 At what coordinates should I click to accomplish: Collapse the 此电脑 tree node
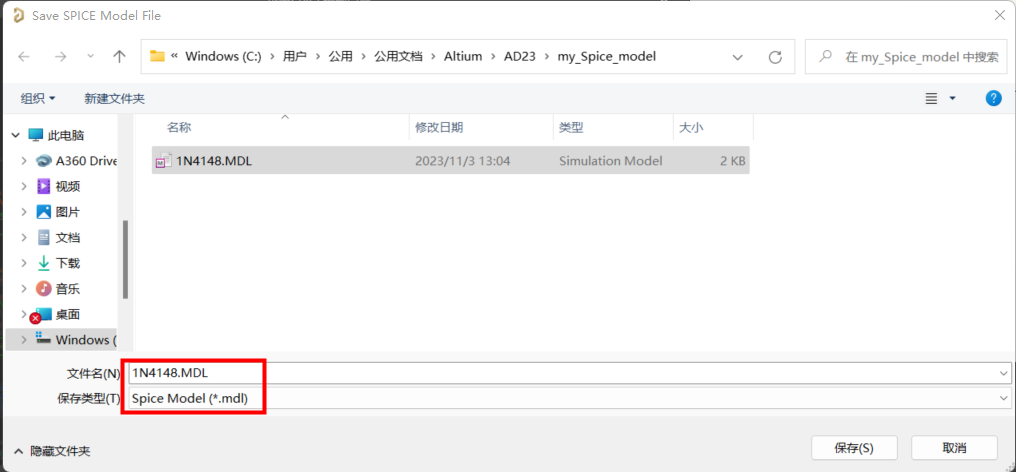[14, 135]
